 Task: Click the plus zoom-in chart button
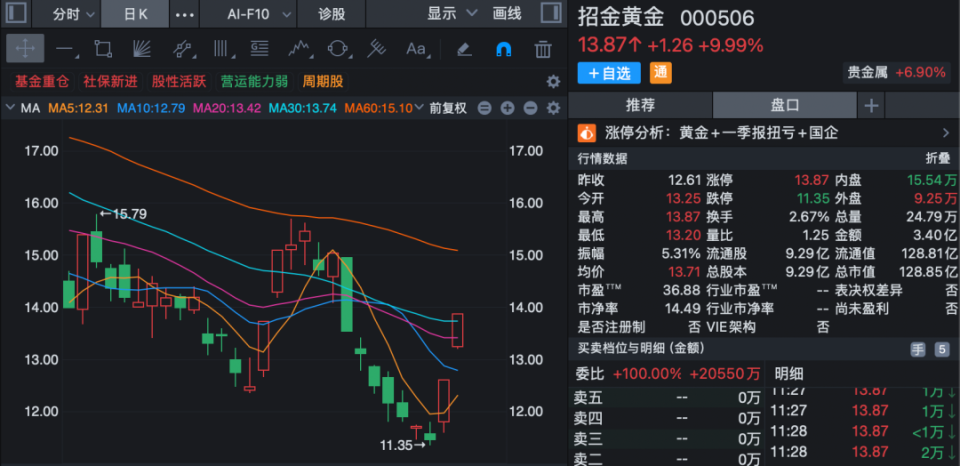507,108
